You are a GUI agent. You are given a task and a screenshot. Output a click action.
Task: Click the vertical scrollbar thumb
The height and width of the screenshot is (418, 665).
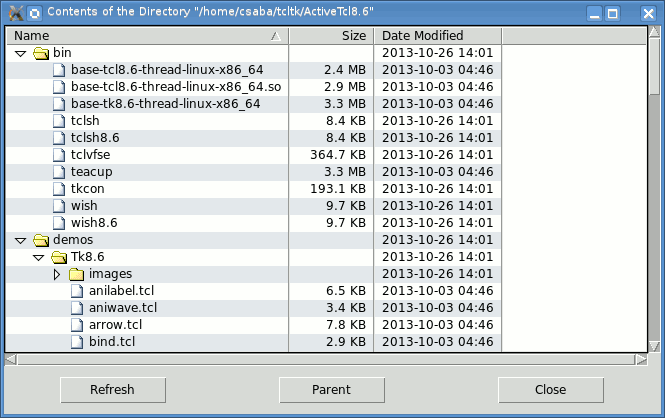654,67
